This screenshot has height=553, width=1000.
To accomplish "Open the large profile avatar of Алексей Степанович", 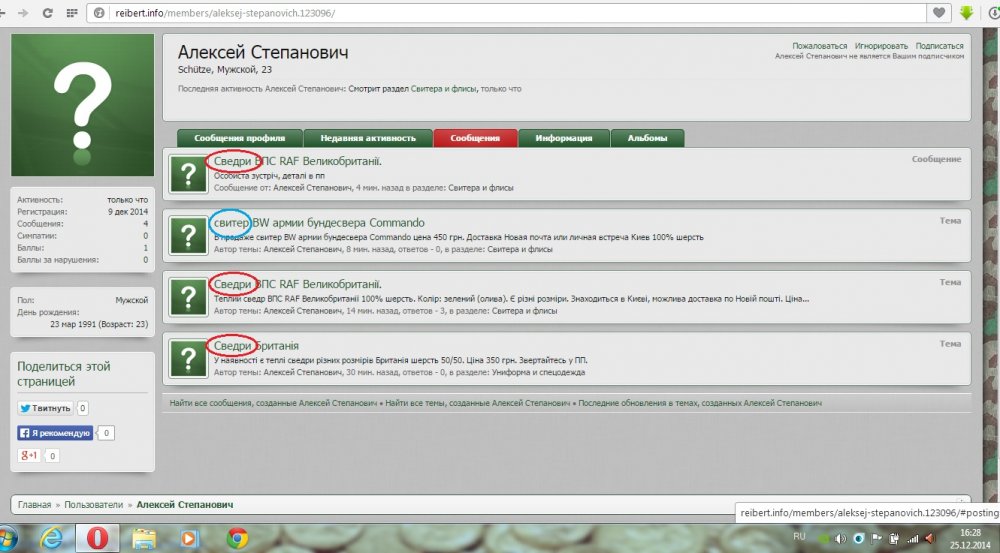I will [82, 105].
